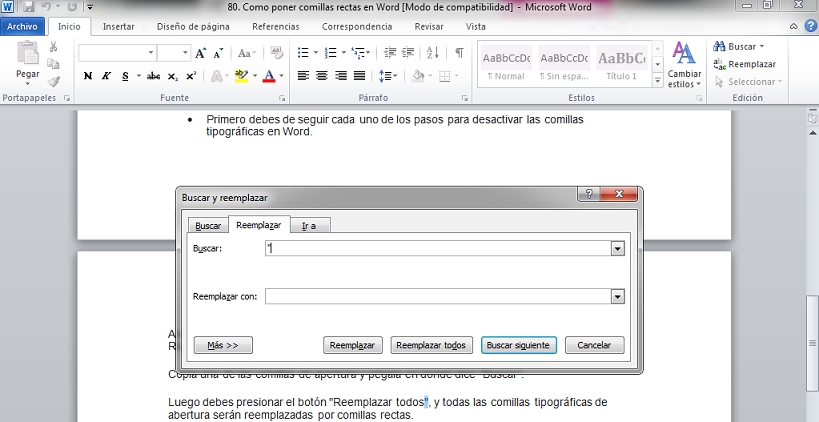This screenshot has height=422, width=819.
Task: Toggle subscript formatting
Action: coord(173,76)
